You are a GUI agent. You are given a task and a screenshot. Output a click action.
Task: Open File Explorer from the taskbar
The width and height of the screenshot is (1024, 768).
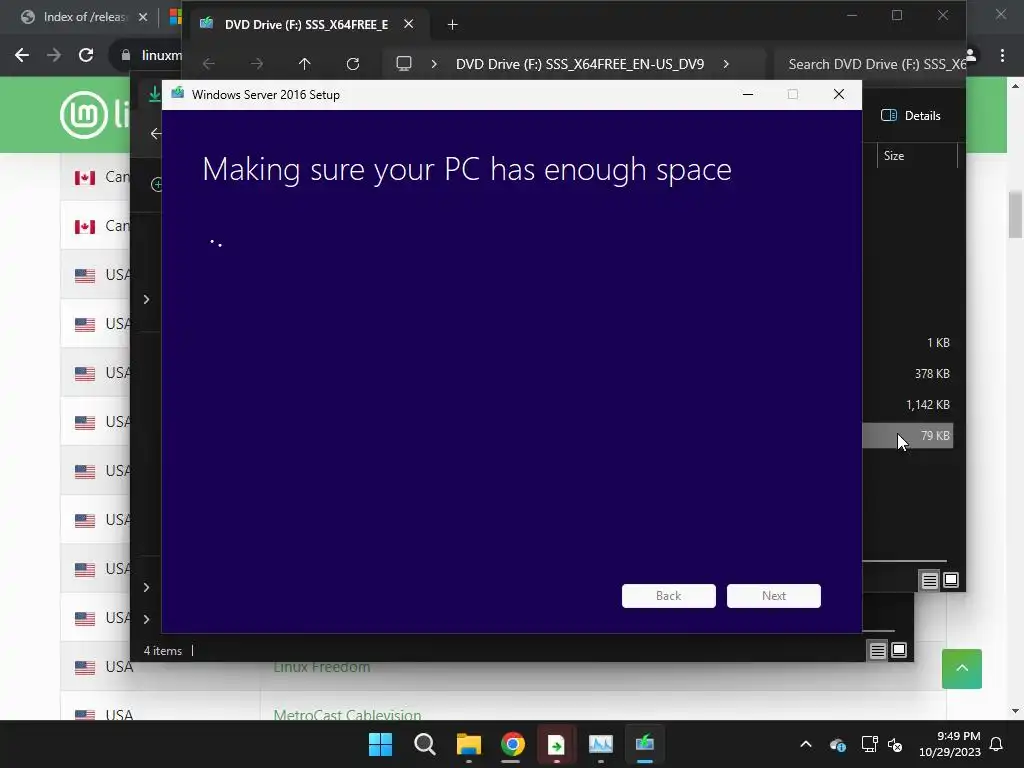468,744
